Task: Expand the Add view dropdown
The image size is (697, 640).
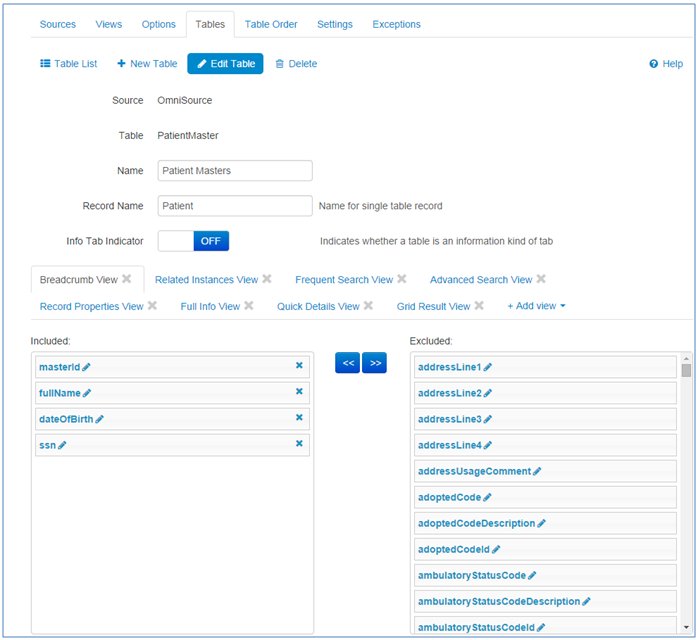Action: (536, 306)
